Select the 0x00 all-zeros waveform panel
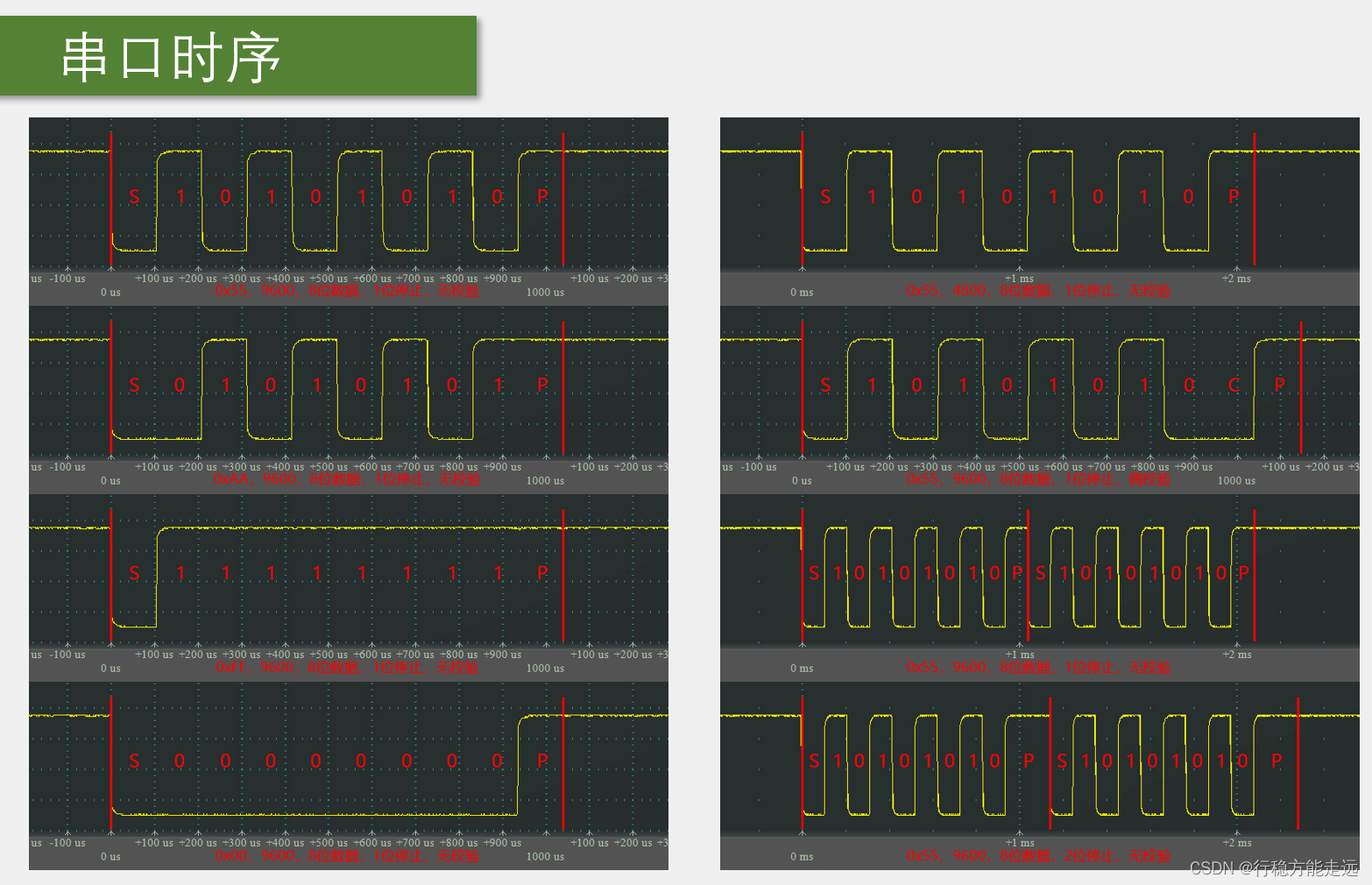Screen dimensions: 1372x885 (x=348, y=764)
